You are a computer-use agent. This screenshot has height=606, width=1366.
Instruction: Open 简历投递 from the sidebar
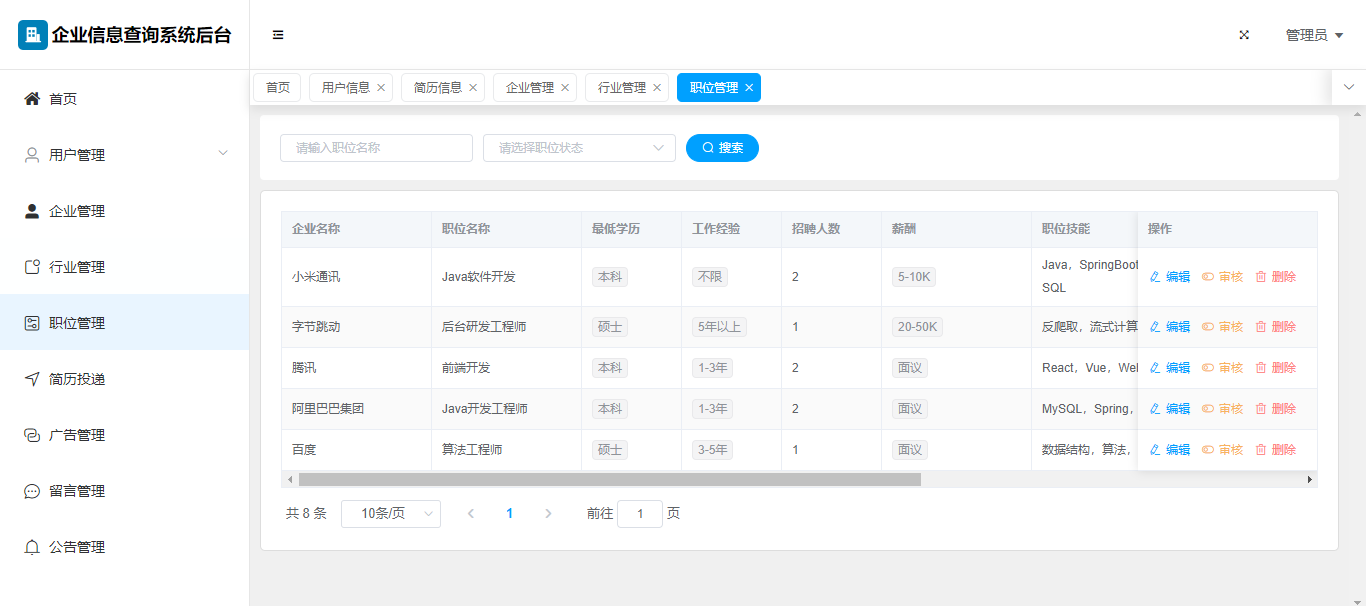point(77,379)
